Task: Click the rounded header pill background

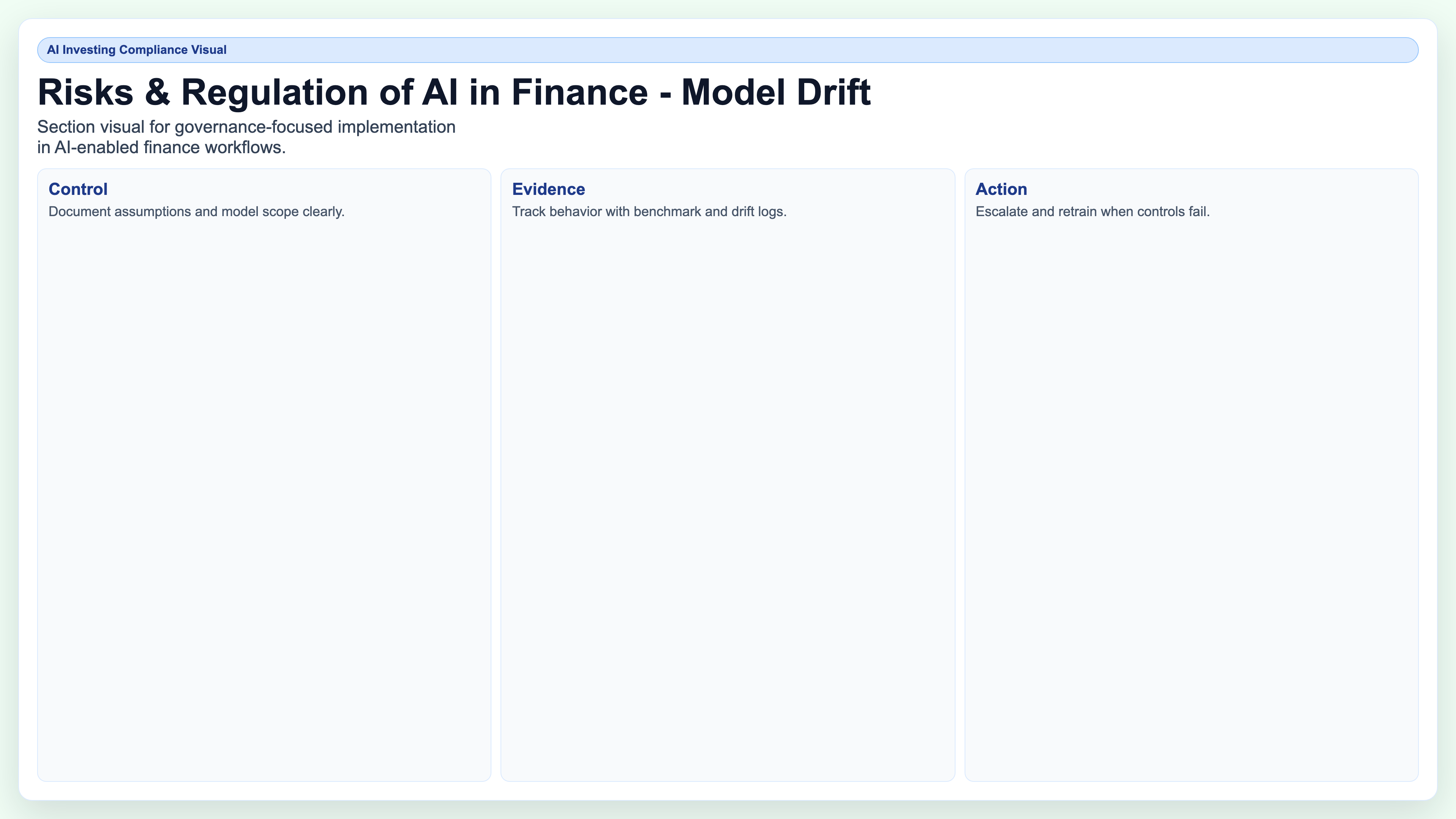Action: point(728,50)
